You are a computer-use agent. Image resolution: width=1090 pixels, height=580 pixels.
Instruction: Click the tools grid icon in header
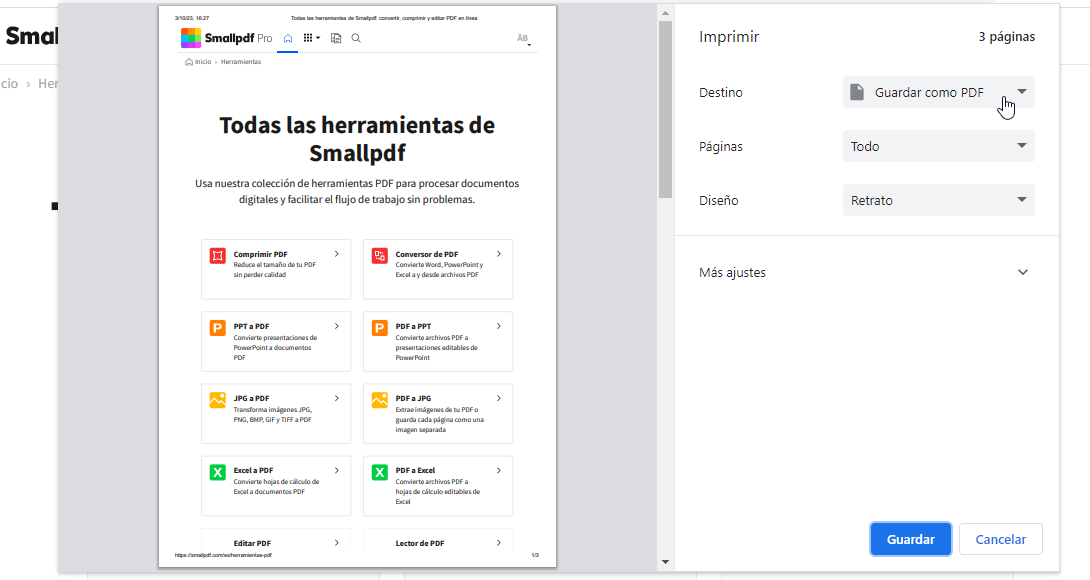point(310,38)
